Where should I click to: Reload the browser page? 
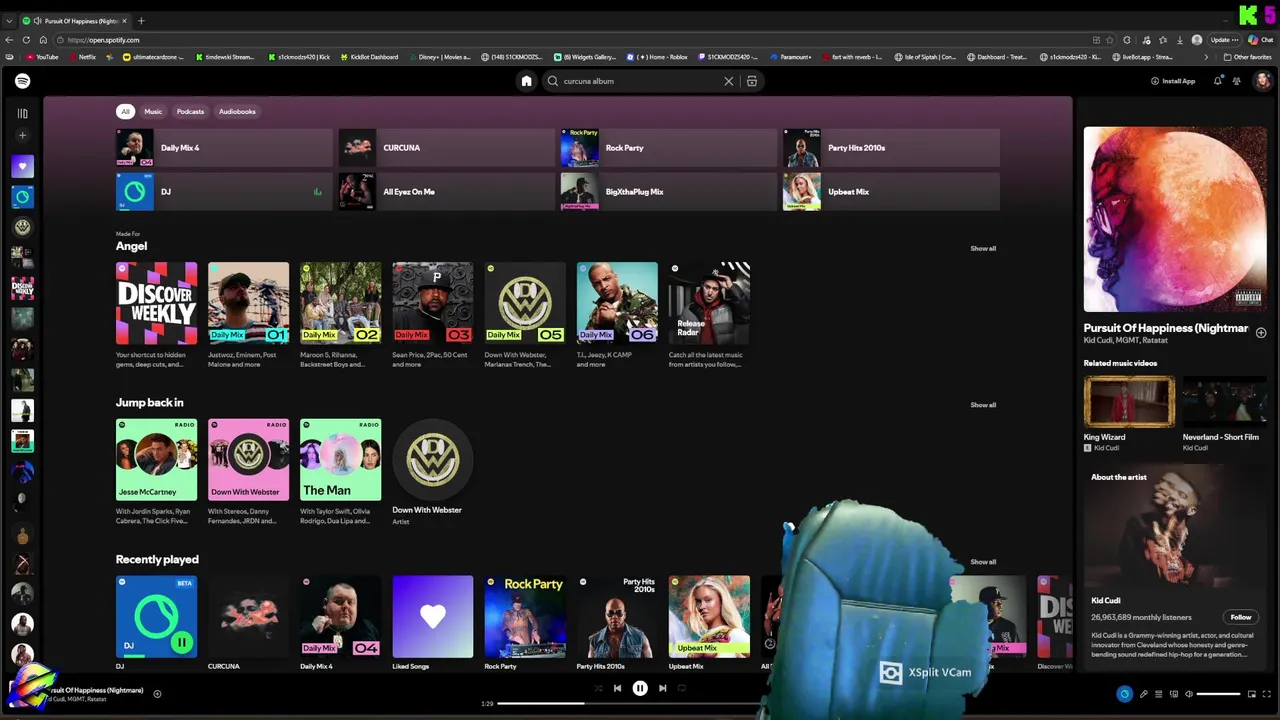coord(26,40)
